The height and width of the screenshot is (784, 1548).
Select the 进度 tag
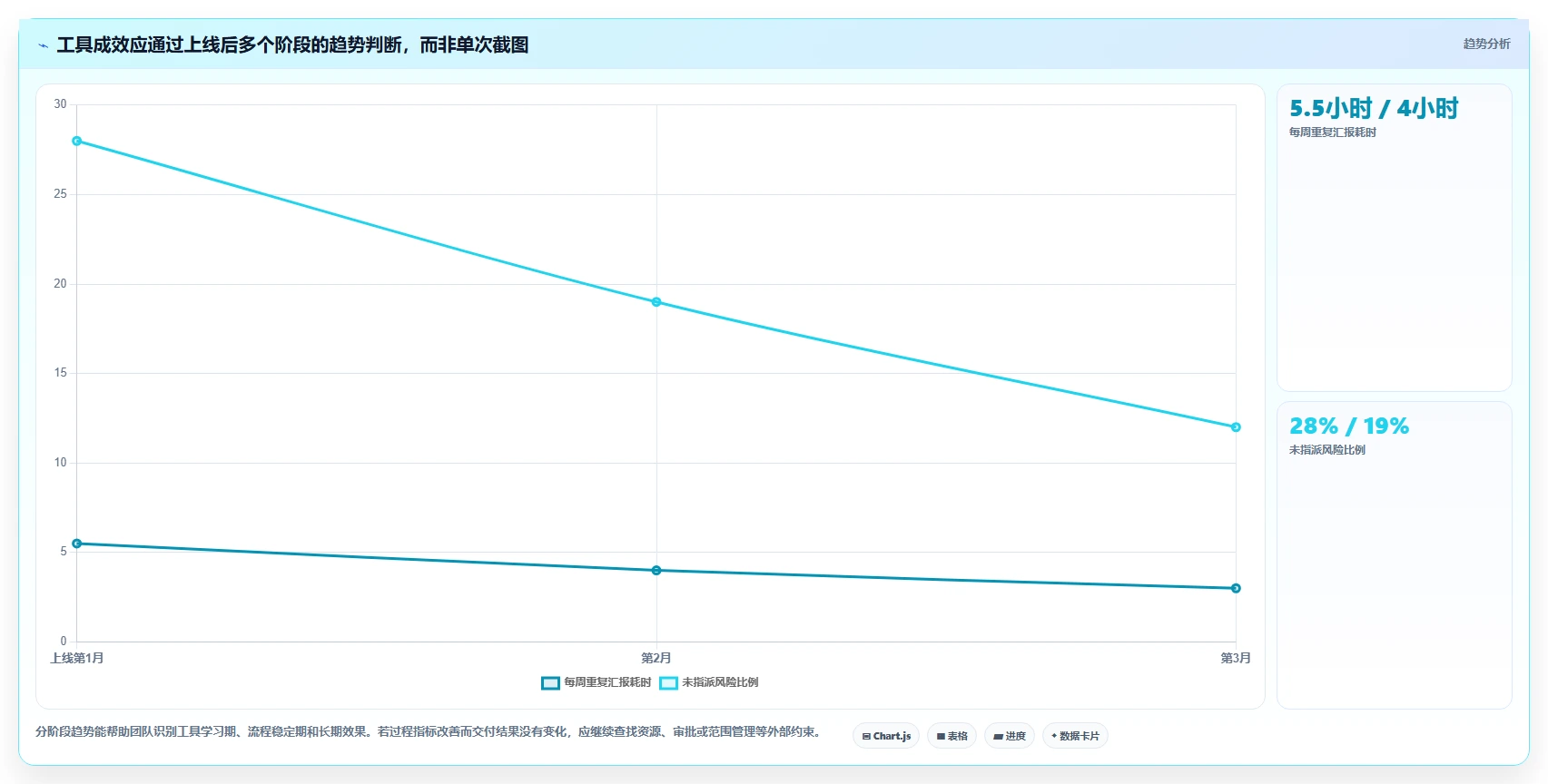(1010, 736)
